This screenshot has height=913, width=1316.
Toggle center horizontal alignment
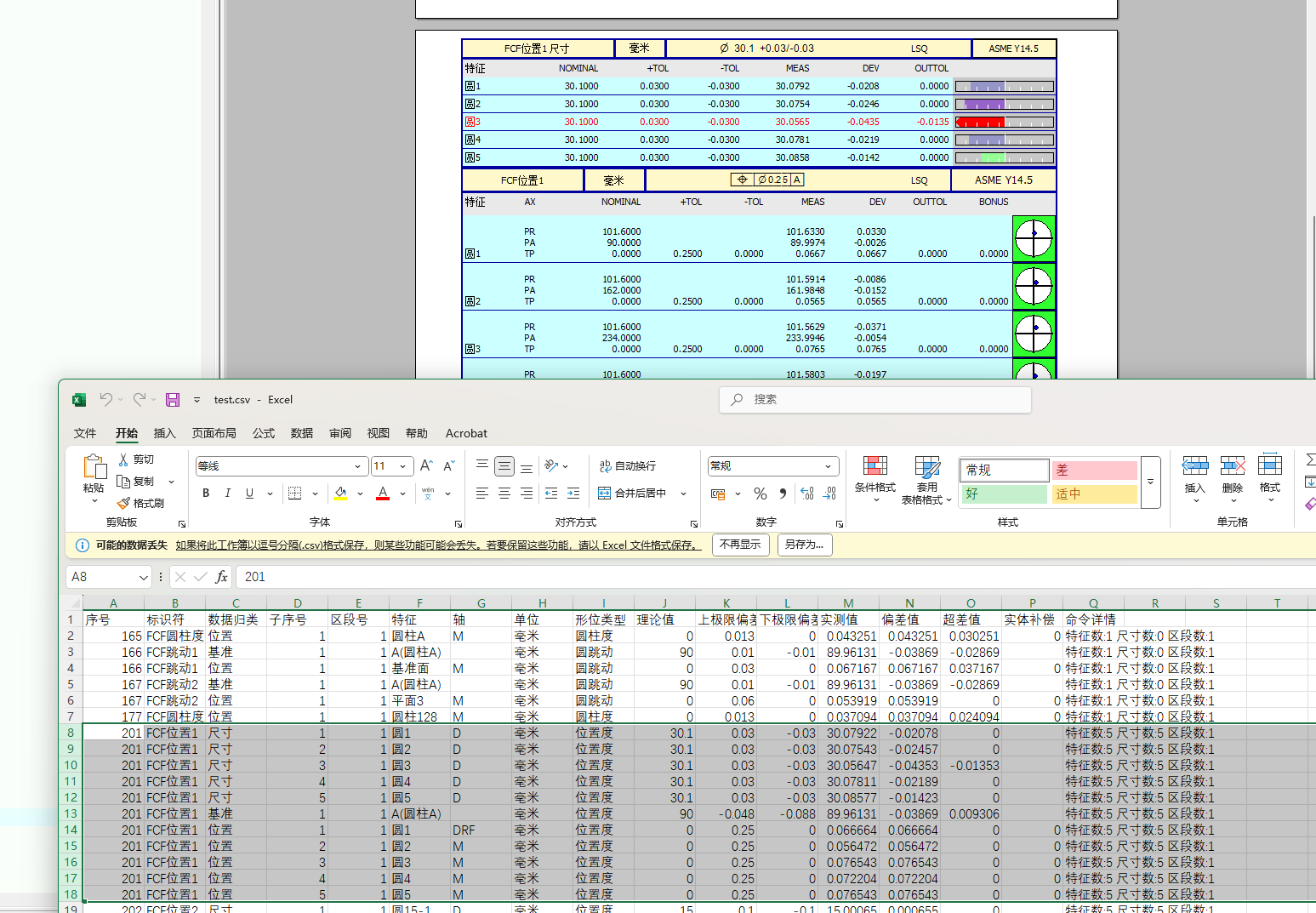[504, 494]
